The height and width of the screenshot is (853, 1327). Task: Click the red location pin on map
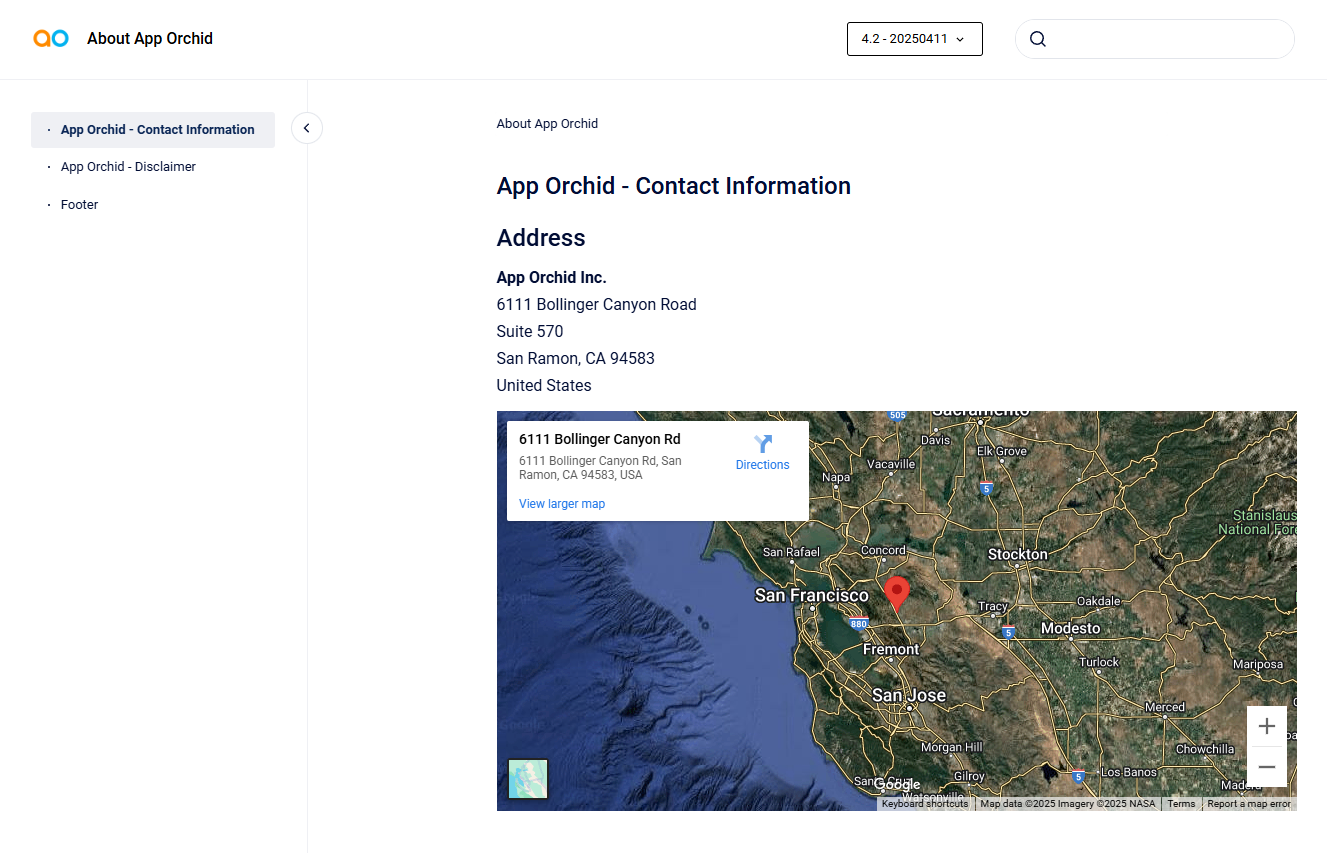click(x=897, y=592)
